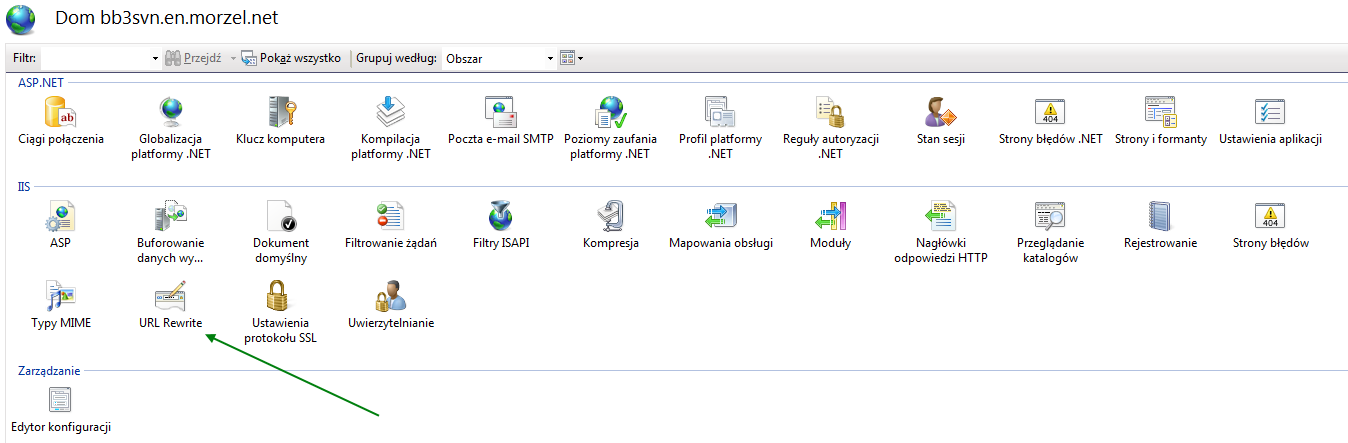Open Filtrowanie żądań
Screen dimensions: 1348x443
[x=390, y=226]
